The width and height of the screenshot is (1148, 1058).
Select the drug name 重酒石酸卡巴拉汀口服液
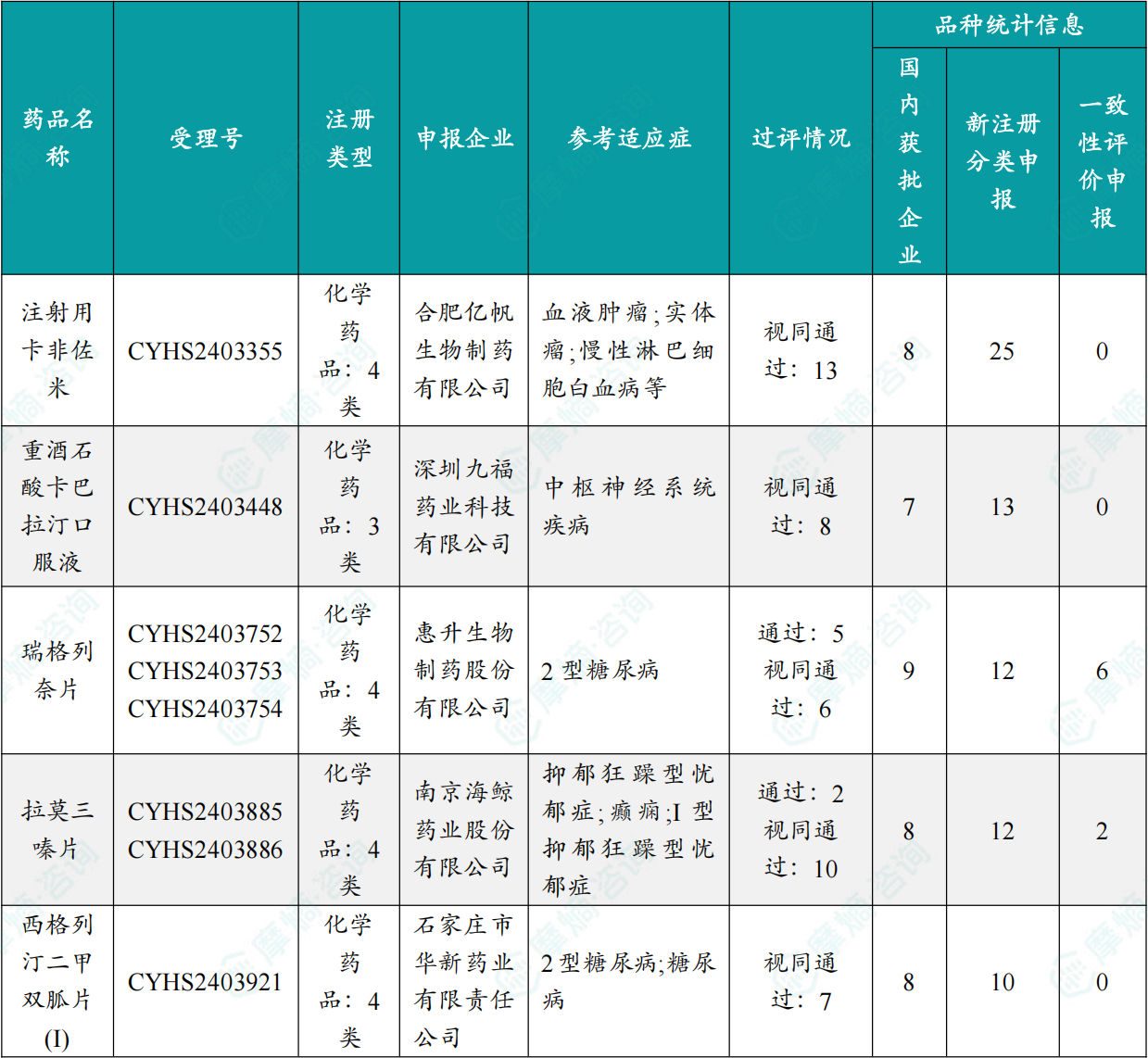[x=57, y=506]
